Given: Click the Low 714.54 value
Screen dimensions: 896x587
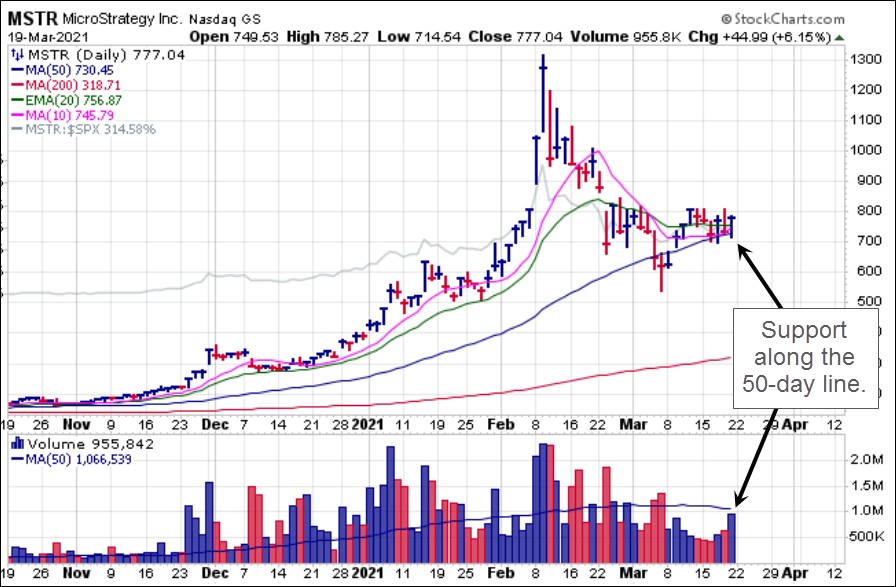Looking at the screenshot, I should 419,37.
